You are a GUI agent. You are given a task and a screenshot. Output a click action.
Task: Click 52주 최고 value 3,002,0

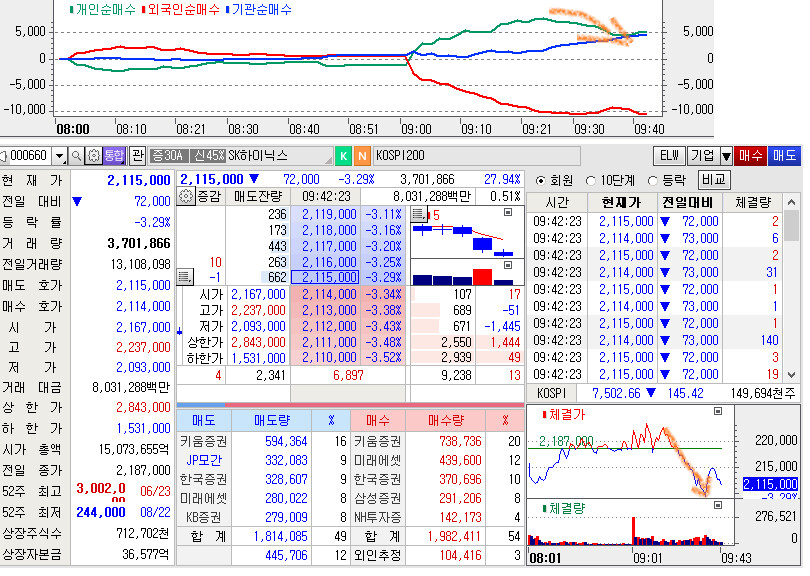click(101, 489)
